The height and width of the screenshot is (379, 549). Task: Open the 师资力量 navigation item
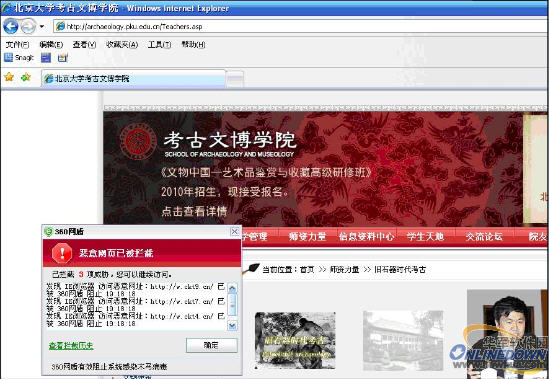[x=307, y=237]
